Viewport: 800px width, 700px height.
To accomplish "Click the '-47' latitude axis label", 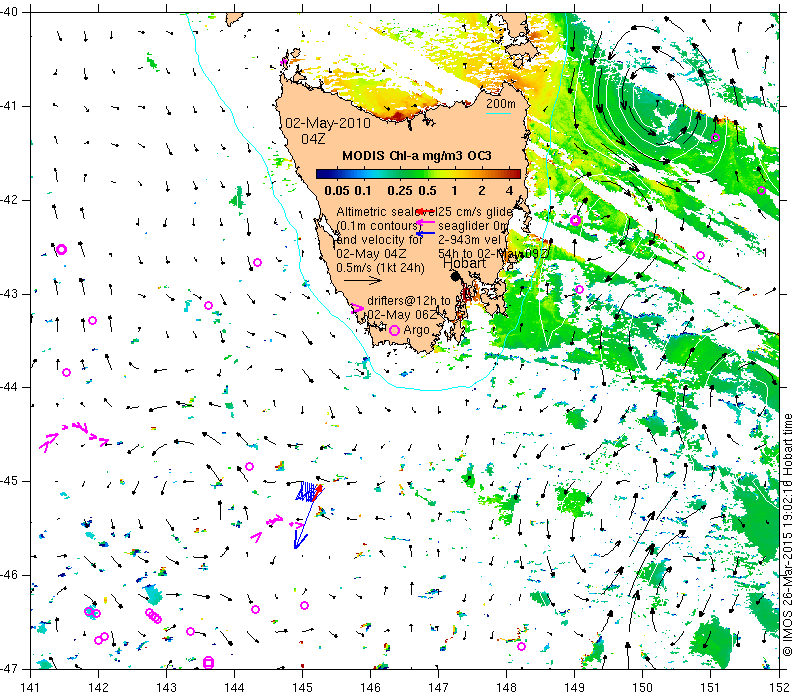I will pyautogui.click(x=8, y=669).
